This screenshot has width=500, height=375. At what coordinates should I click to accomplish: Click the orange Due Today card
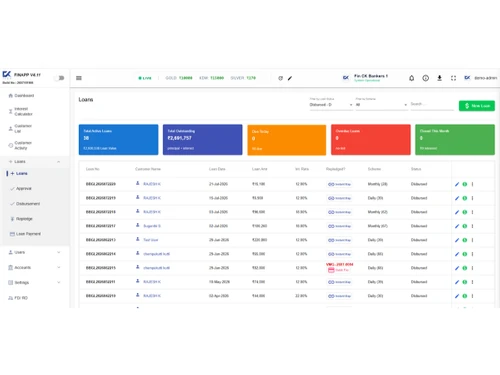pyautogui.click(x=287, y=140)
